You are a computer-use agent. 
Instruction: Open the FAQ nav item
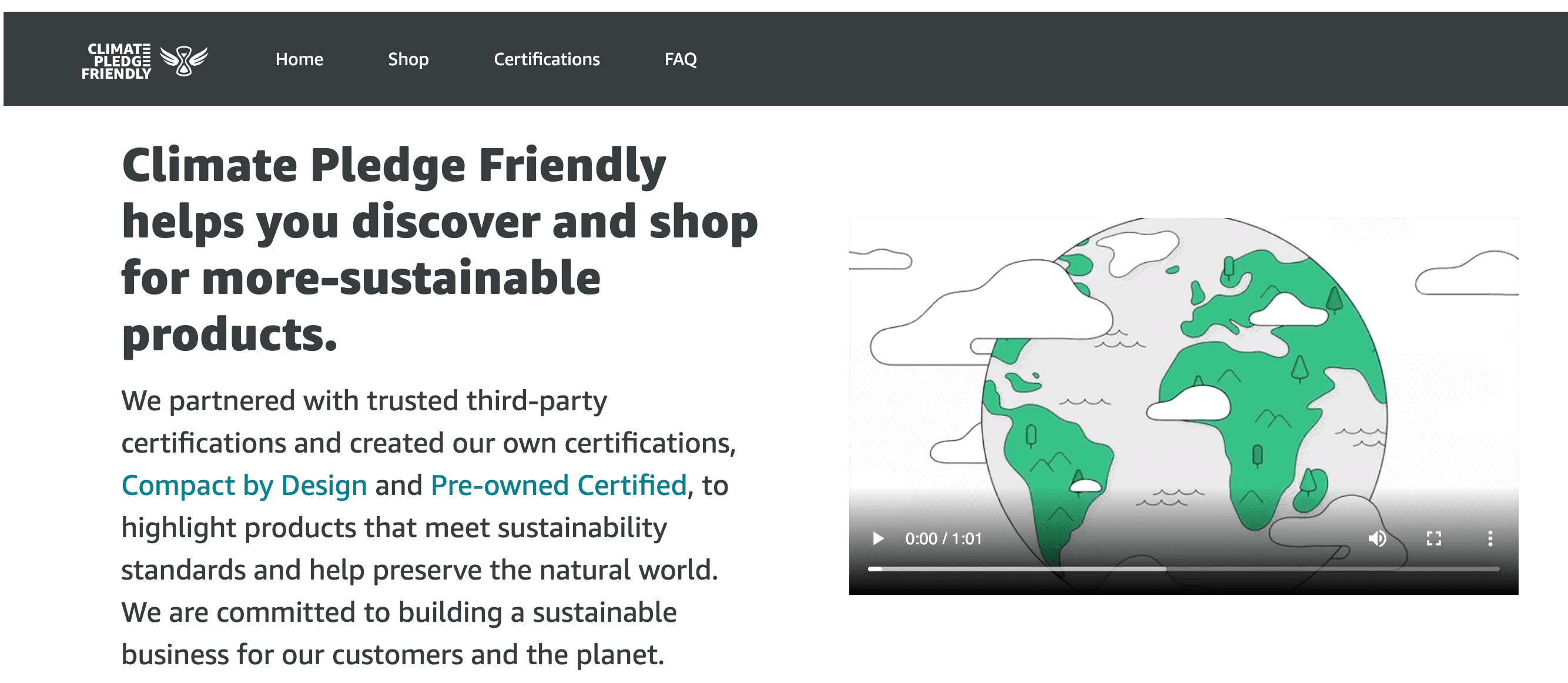(x=680, y=59)
